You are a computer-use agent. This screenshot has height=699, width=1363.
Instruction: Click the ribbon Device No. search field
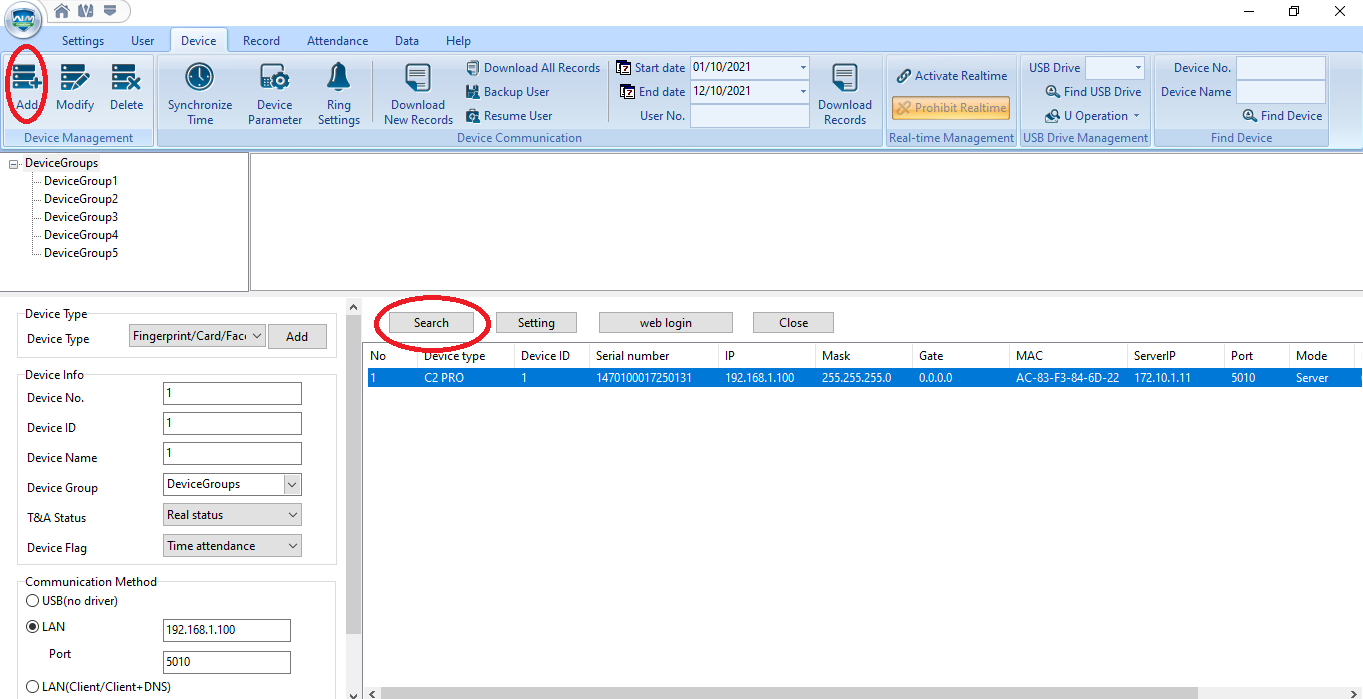point(1281,68)
